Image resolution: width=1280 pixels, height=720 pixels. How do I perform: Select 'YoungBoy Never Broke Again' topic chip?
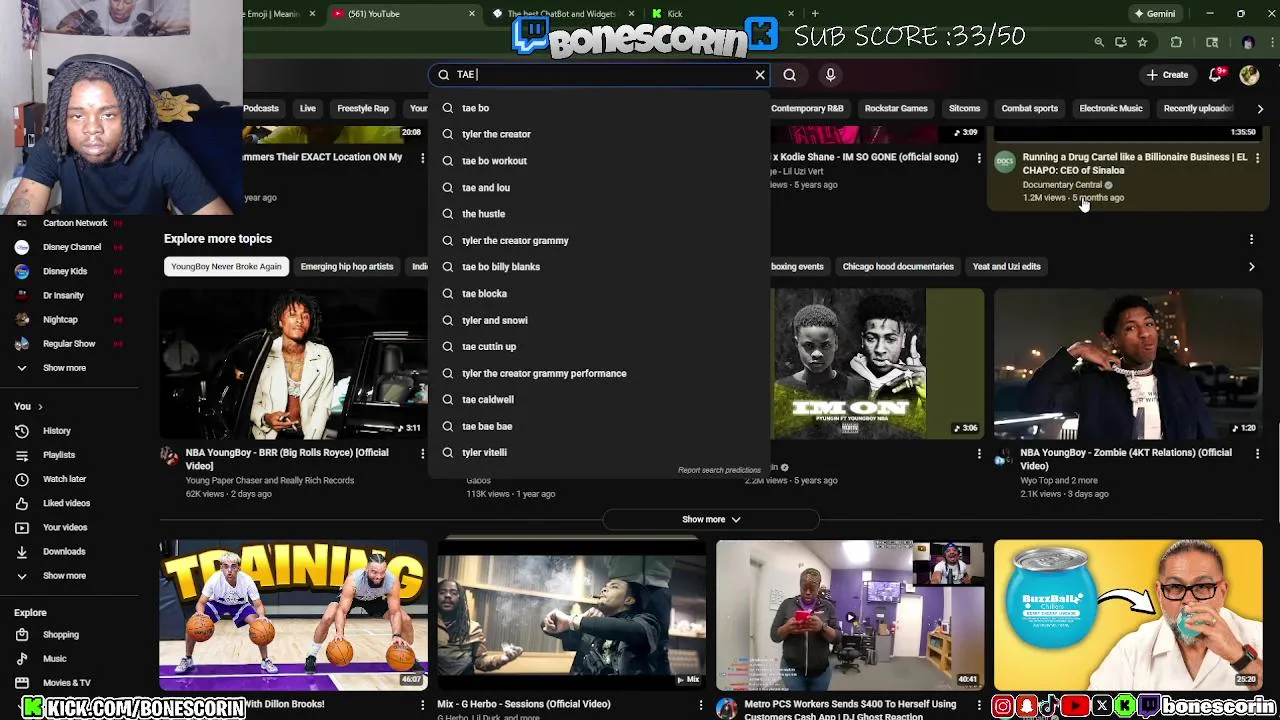[x=226, y=267]
